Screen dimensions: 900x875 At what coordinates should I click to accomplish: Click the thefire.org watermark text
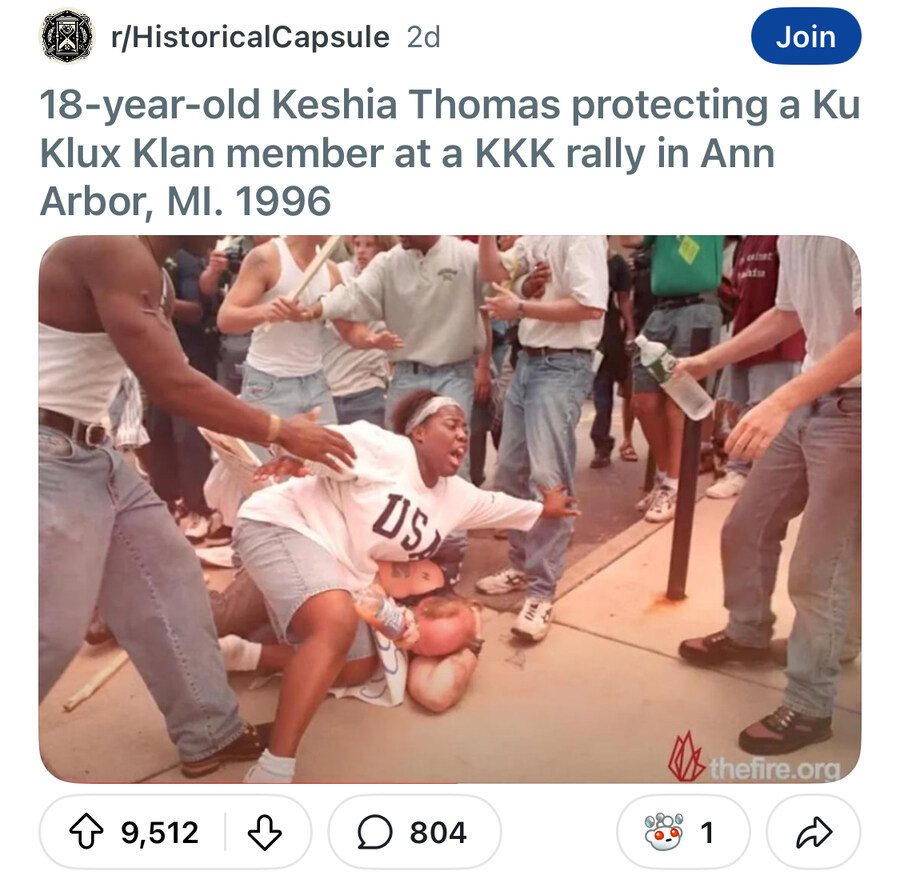pyautogui.click(x=775, y=768)
